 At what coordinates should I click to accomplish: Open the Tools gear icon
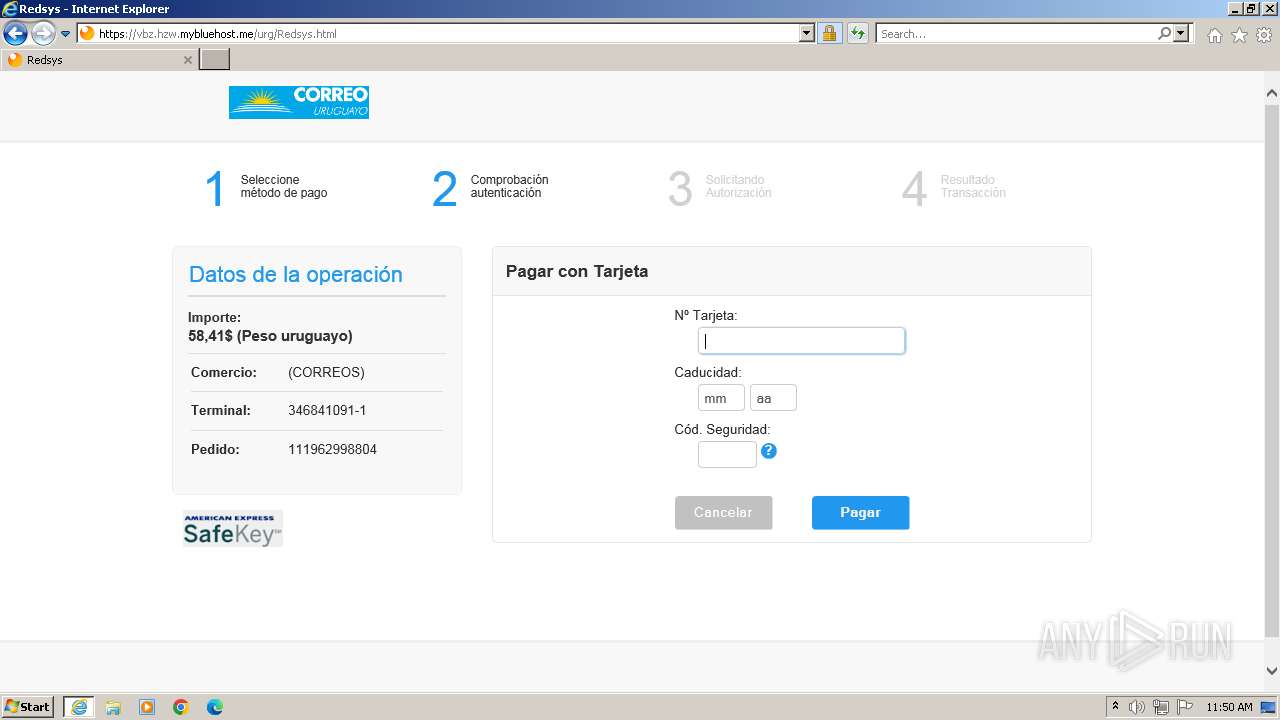coord(1264,35)
